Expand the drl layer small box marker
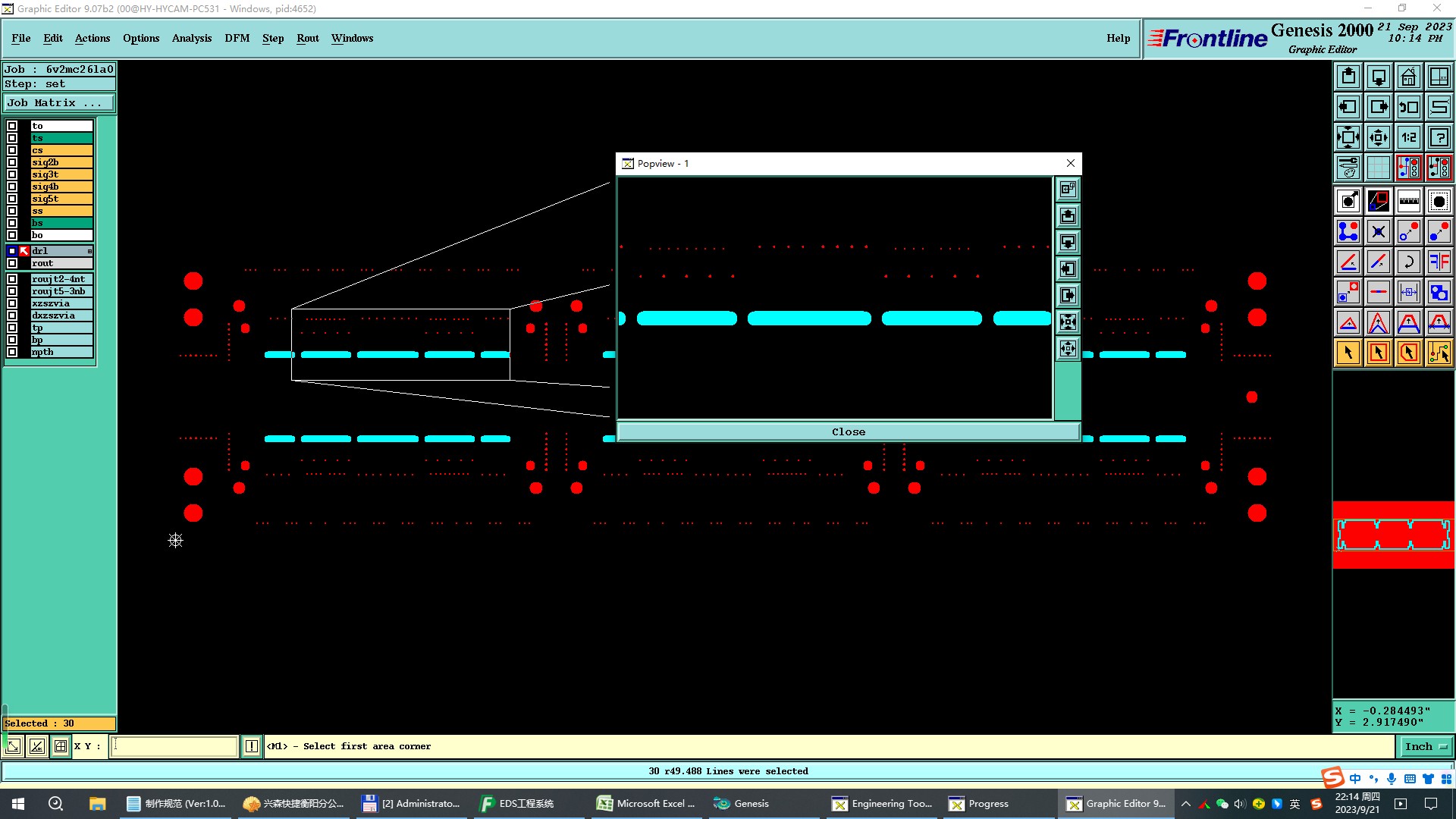The width and height of the screenshot is (1456, 819). [89, 251]
